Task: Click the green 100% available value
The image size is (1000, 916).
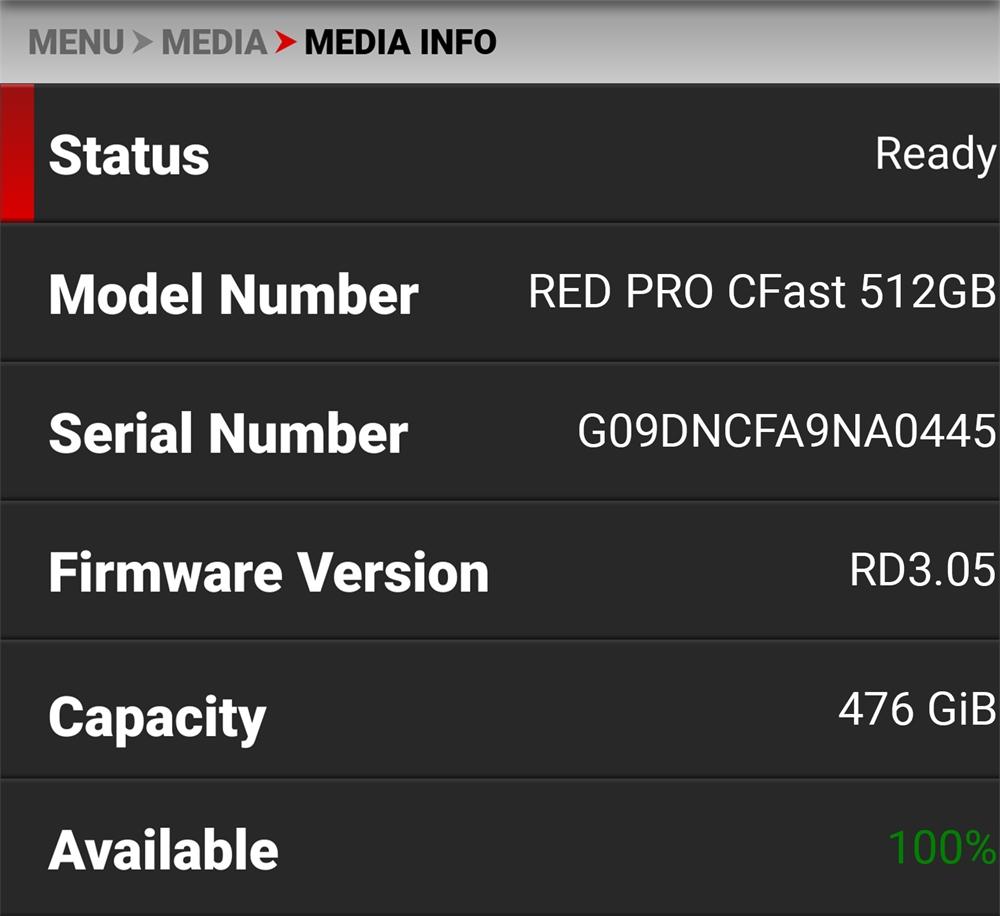Action: point(941,848)
